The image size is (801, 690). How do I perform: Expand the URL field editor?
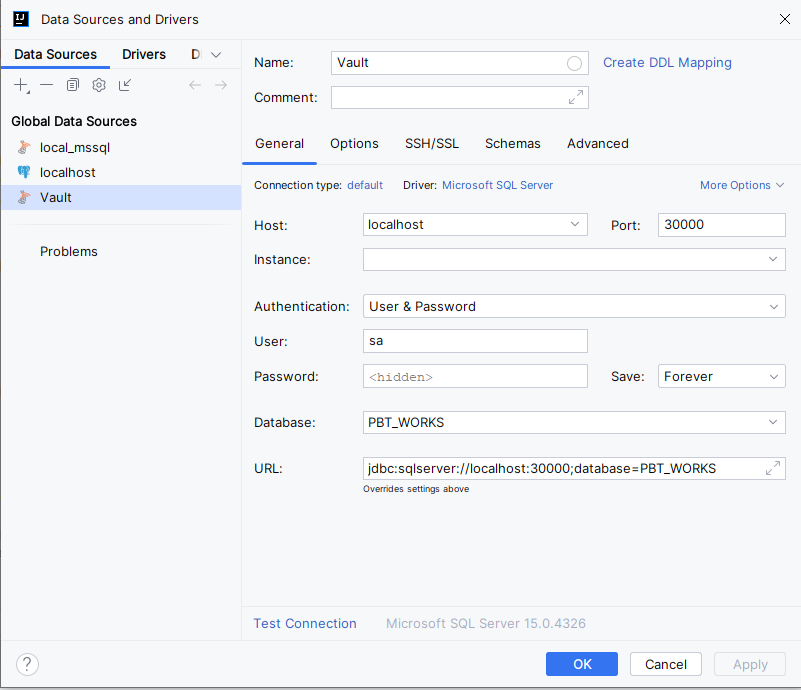point(773,468)
